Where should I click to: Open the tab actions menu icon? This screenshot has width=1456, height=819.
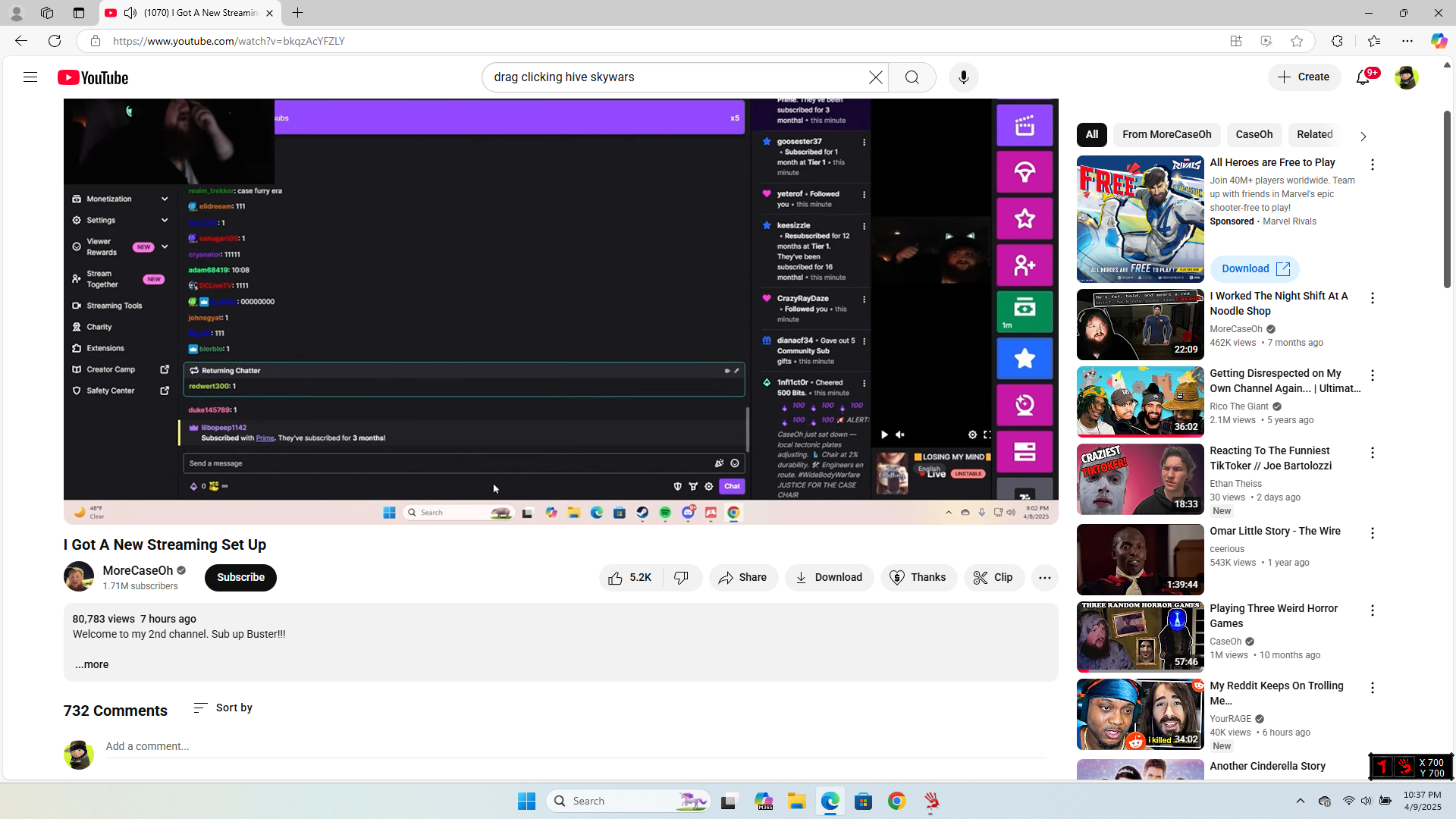tap(79, 13)
